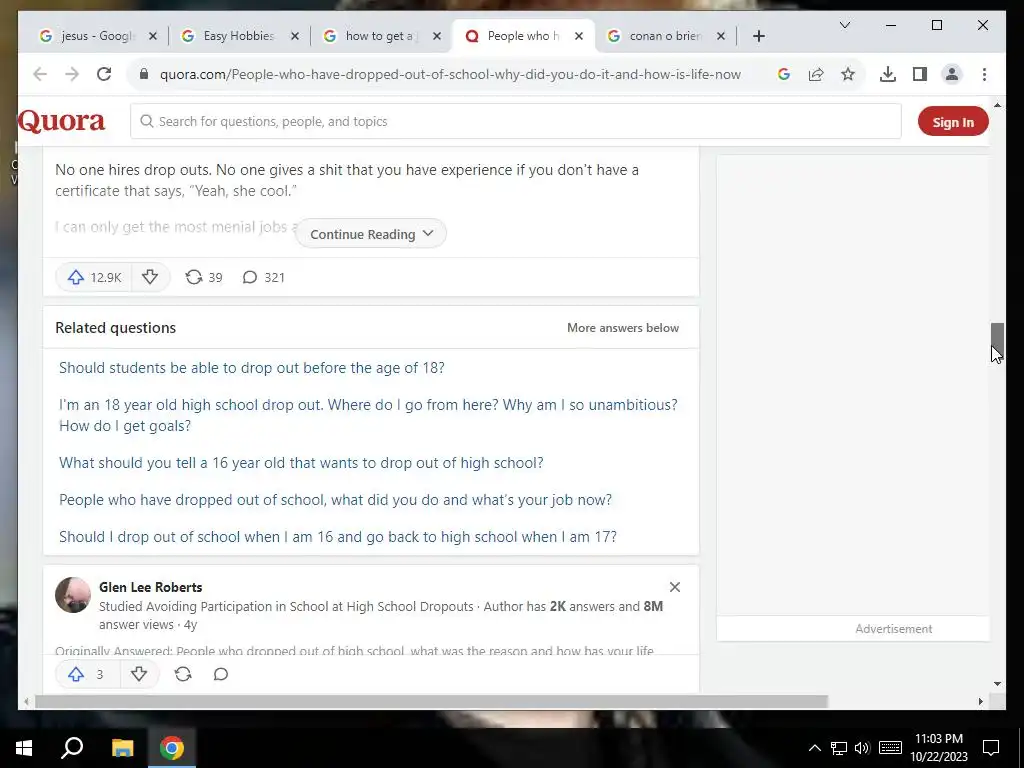Open Glen Lee Roberts' name link
This screenshot has height=768, width=1024.
pos(151,587)
